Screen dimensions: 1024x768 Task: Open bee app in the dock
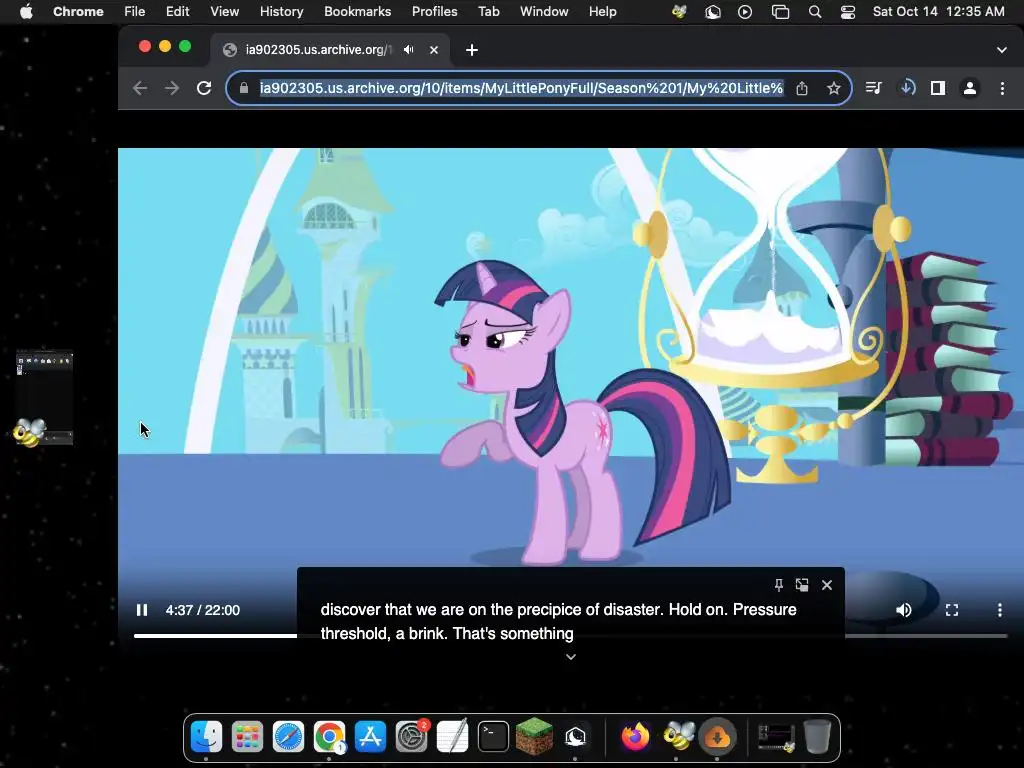[x=678, y=736]
